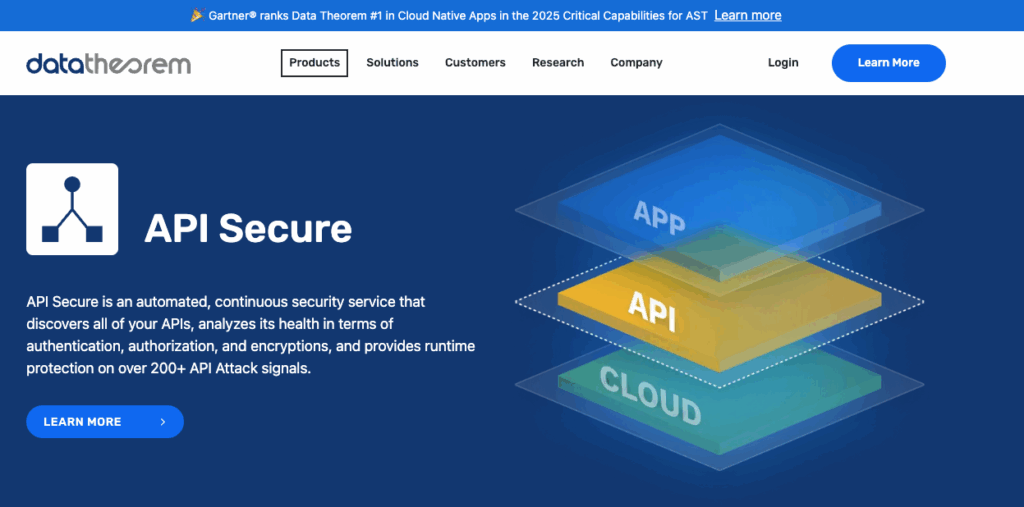The image size is (1024, 507).
Task: Click the API Secure network icon
Action: click(x=72, y=209)
